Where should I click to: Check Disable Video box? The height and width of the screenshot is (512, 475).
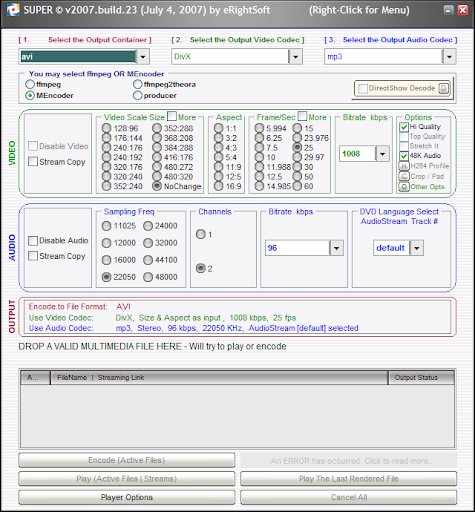click(x=33, y=146)
